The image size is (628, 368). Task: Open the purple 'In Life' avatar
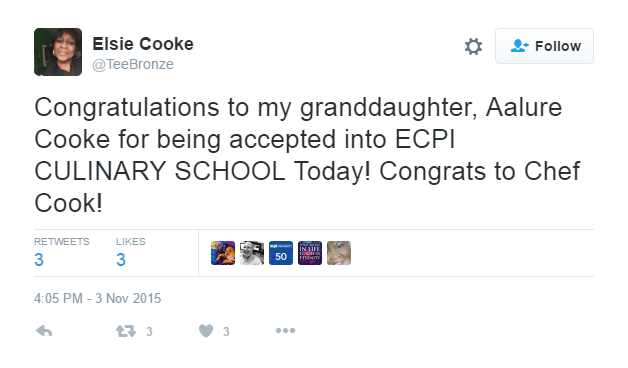[x=310, y=253]
